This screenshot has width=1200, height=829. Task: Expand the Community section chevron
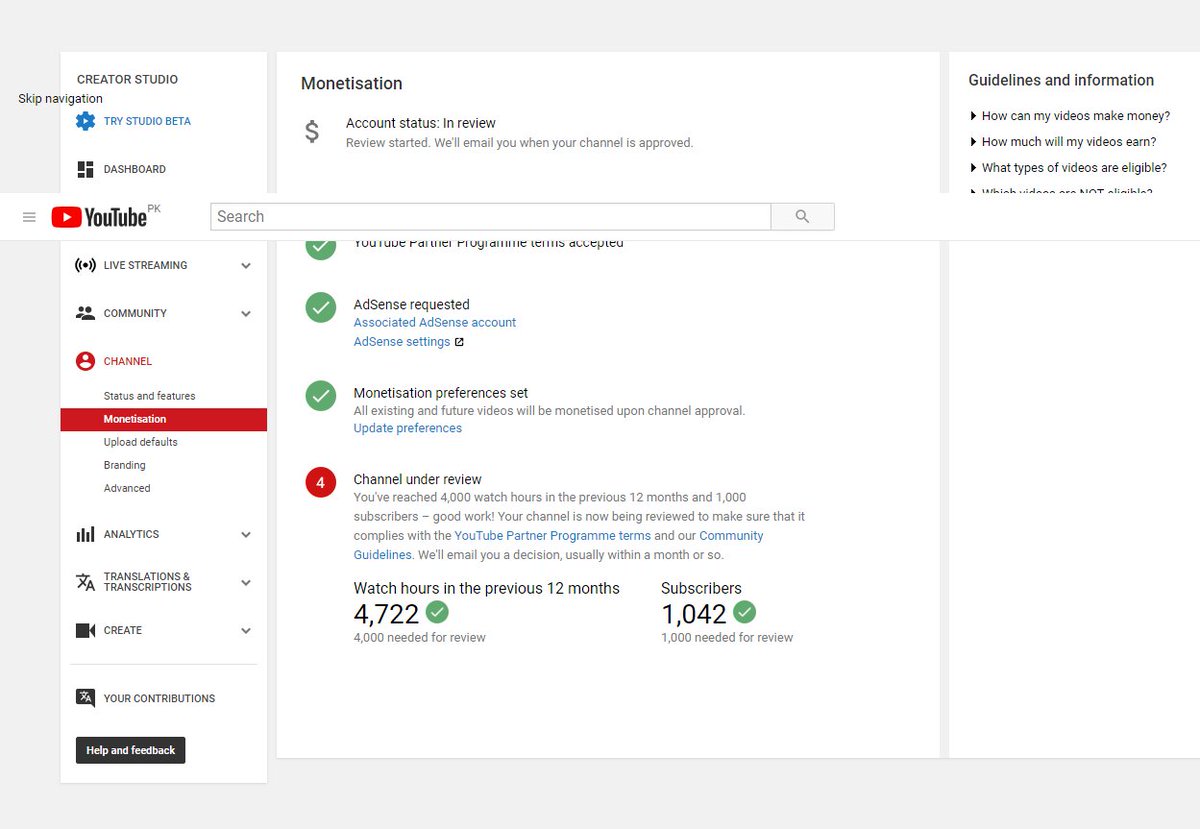coord(246,314)
